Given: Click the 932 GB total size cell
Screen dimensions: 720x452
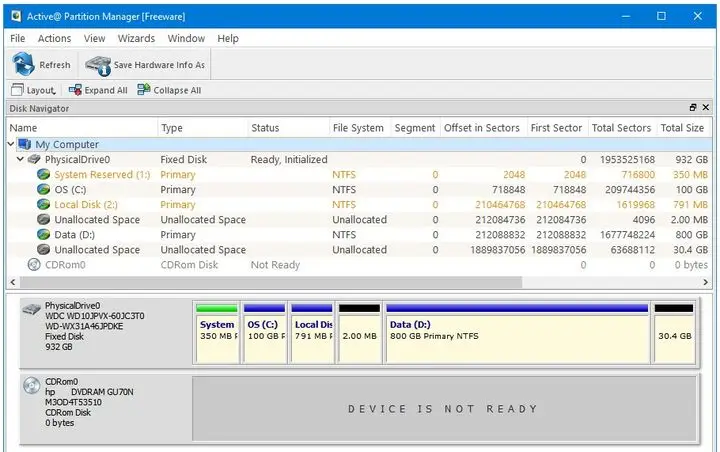Looking at the screenshot, I should [691, 159].
